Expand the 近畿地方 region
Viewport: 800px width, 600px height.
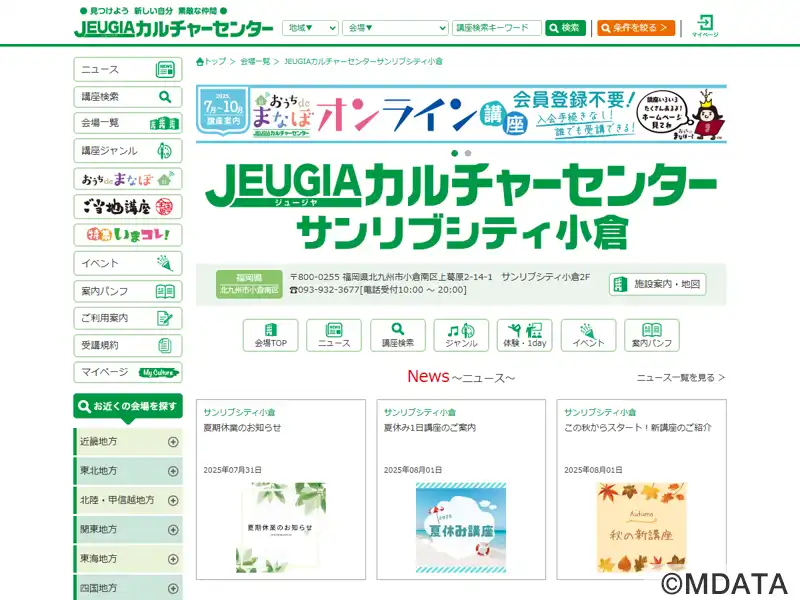[x=128, y=442]
